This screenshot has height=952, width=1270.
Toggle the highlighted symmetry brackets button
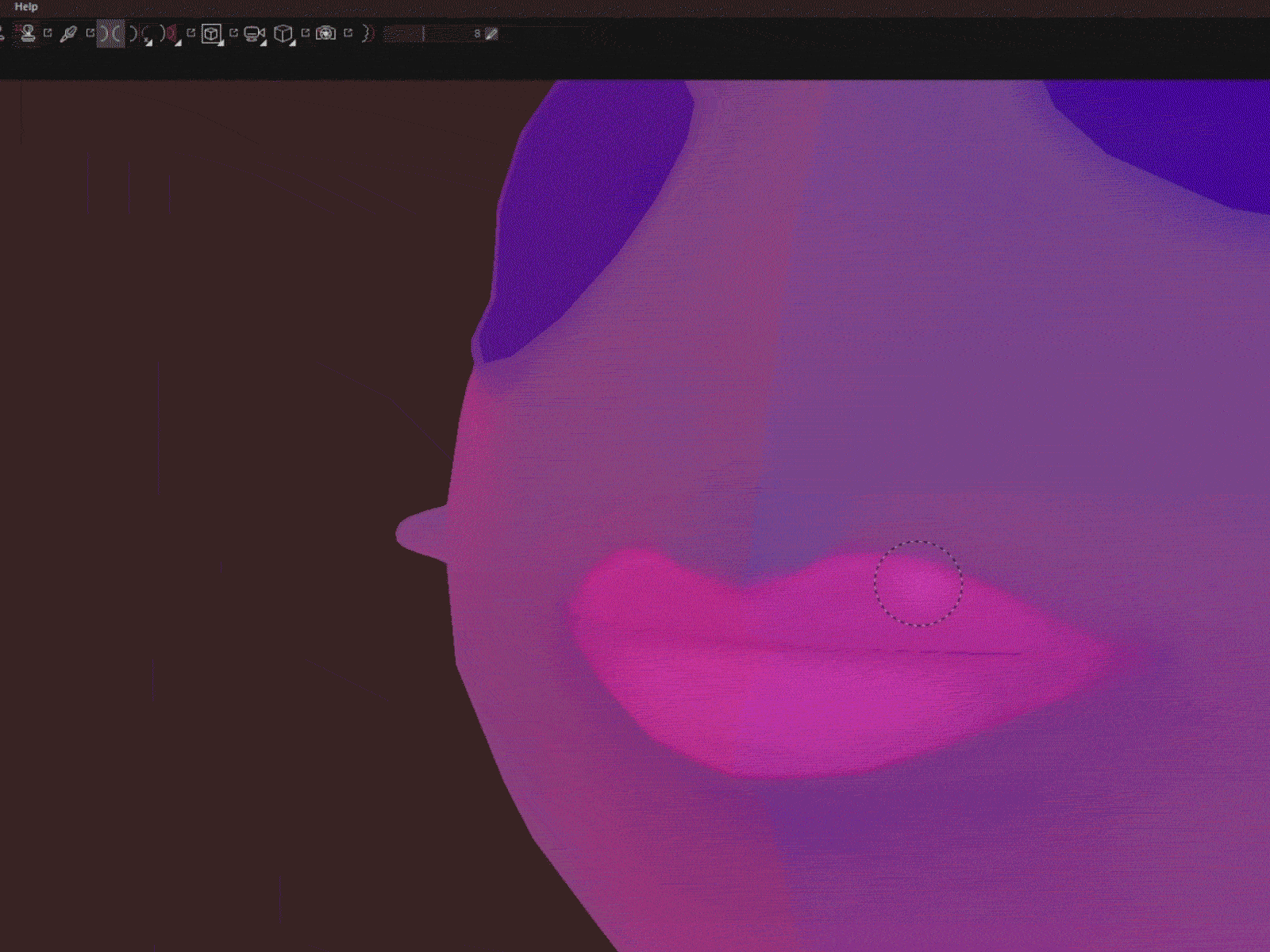coord(111,34)
